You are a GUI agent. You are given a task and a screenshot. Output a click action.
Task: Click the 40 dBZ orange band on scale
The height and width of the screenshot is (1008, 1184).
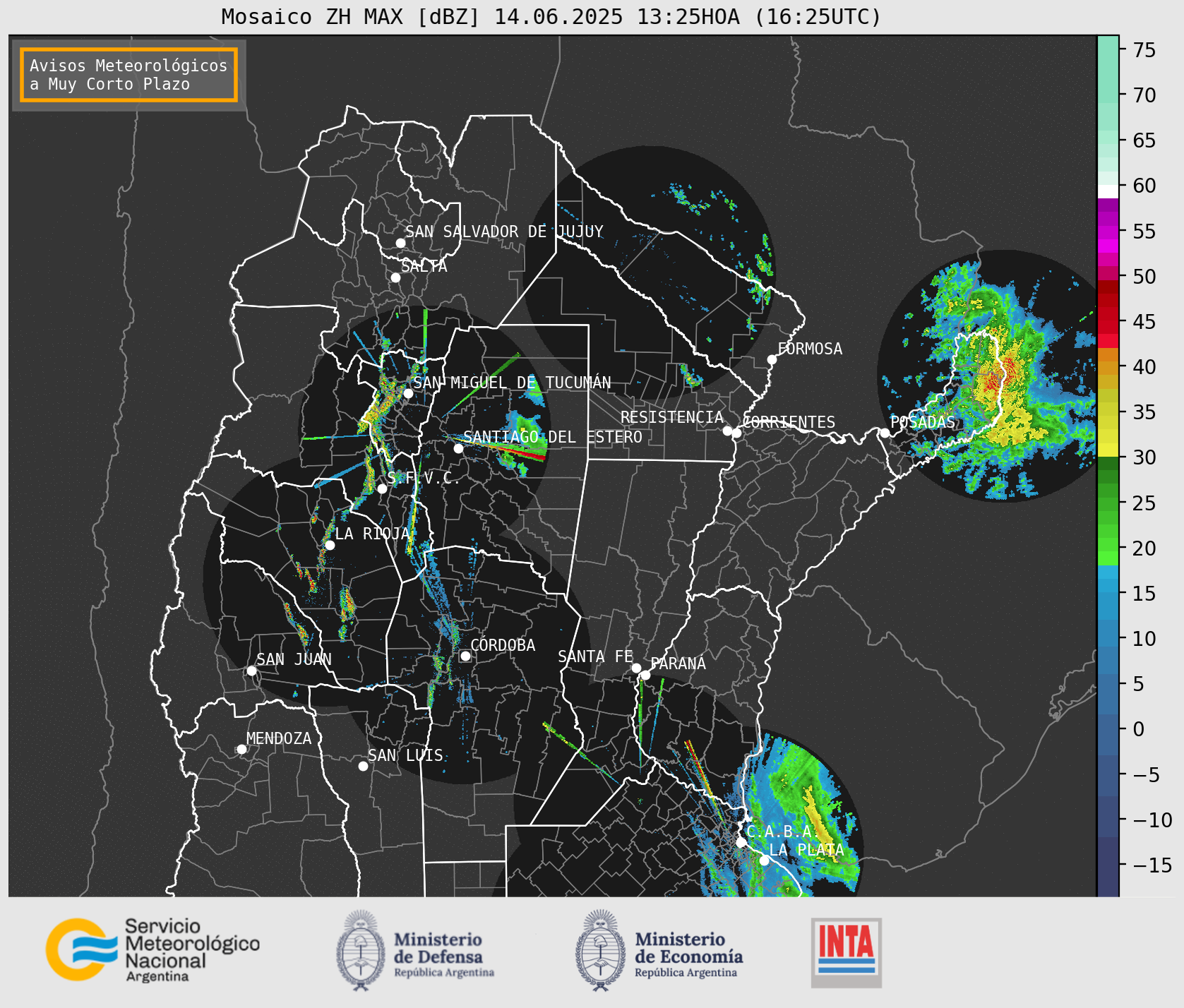point(1108,367)
